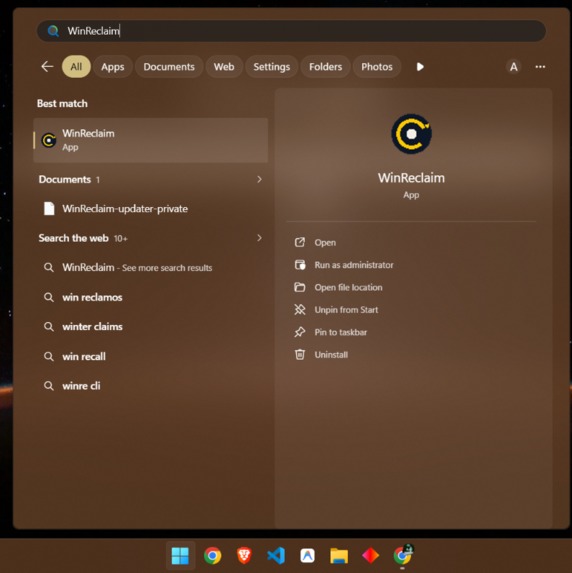The image size is (572, 573).
Task: Click the Unpin from Start pin icon
Action: tap(300, 310)
